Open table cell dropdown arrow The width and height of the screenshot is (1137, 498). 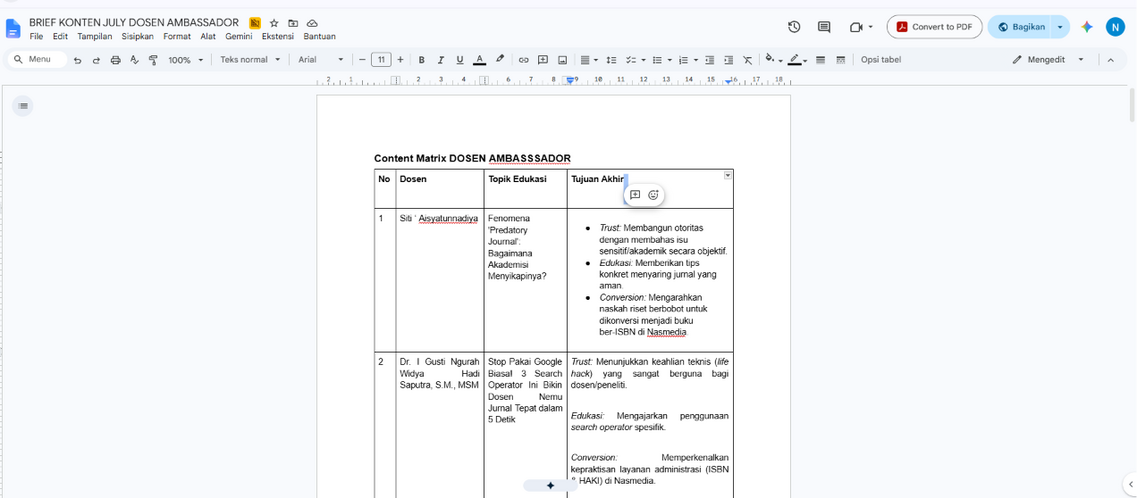(728, 175)
